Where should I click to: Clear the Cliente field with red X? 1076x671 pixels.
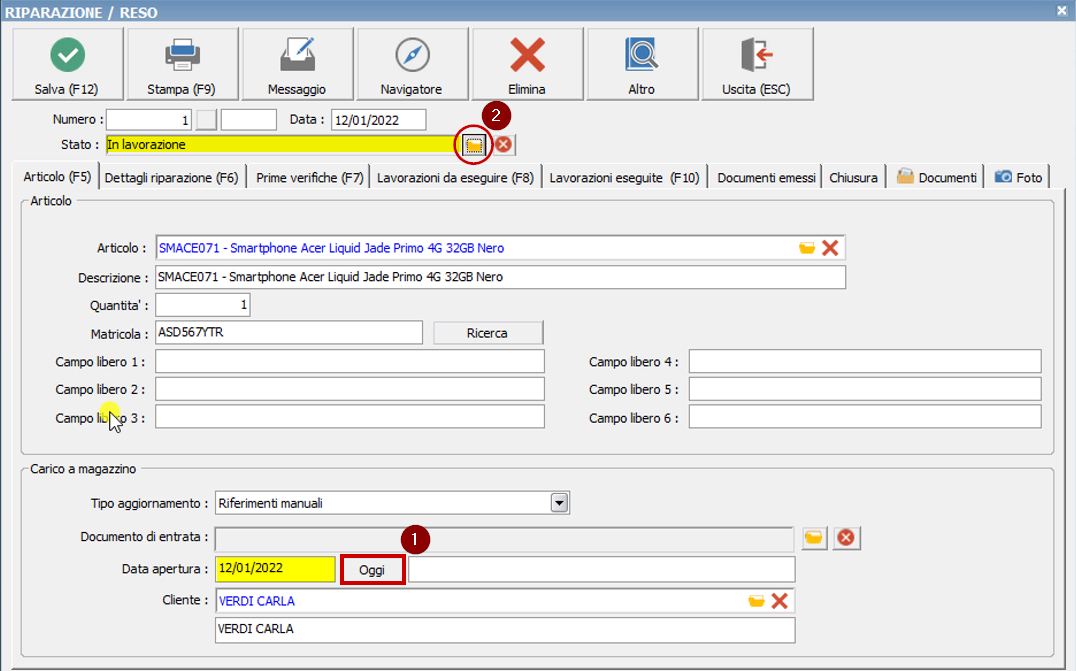[780, 601]
